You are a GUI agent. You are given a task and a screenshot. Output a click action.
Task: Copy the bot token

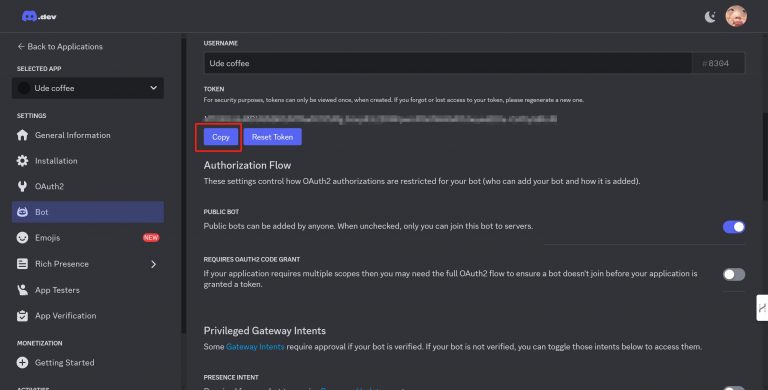pos(220,137)
